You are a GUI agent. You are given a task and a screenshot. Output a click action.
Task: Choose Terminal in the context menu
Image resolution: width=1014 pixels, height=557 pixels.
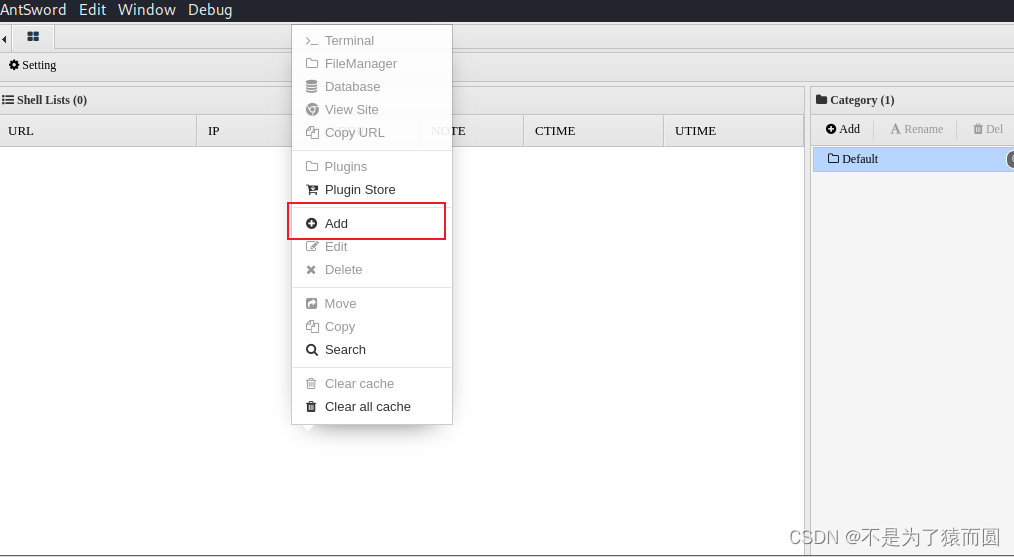click(x=372, y=41)
